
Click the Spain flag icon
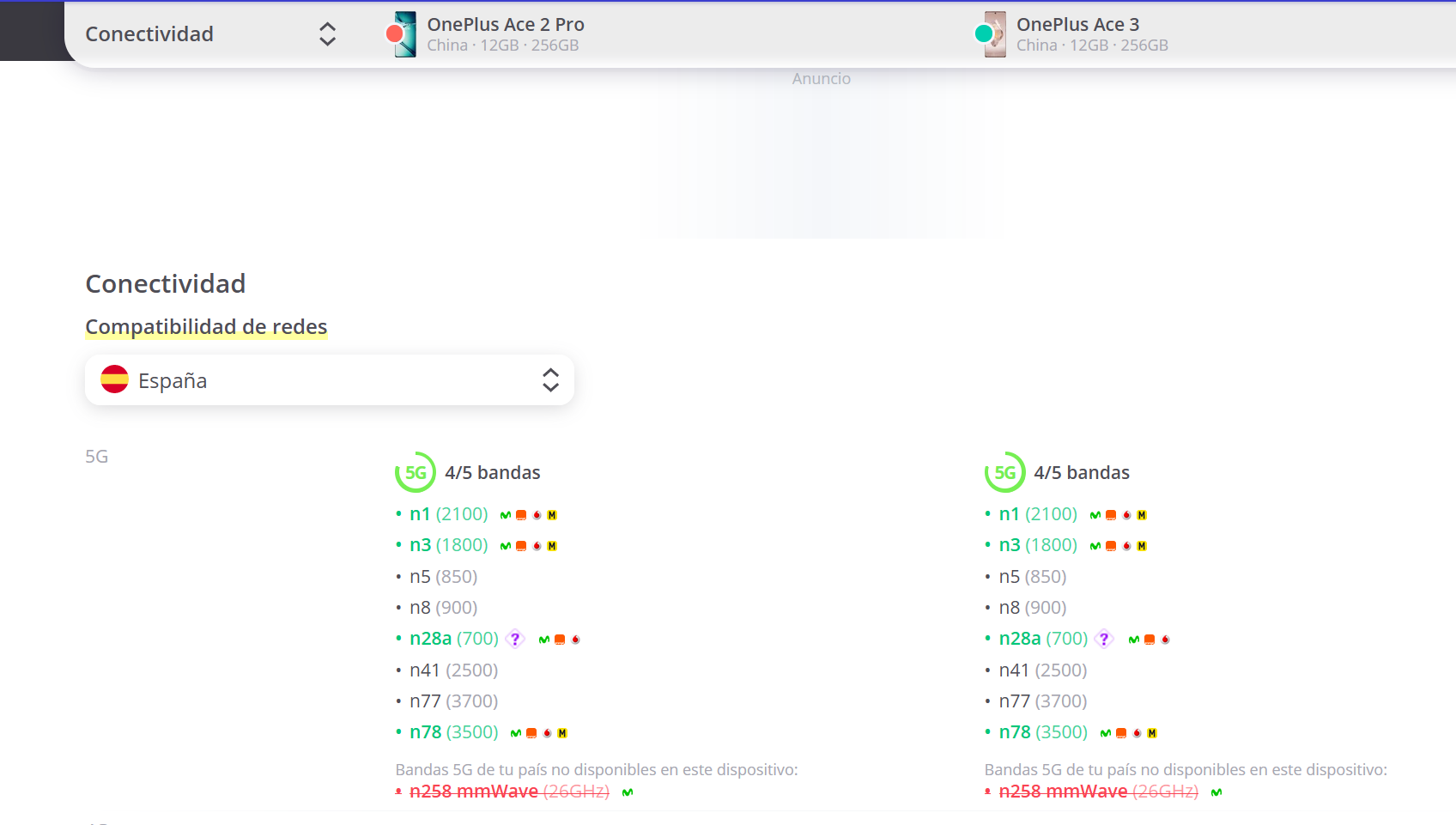pos(114,379)
